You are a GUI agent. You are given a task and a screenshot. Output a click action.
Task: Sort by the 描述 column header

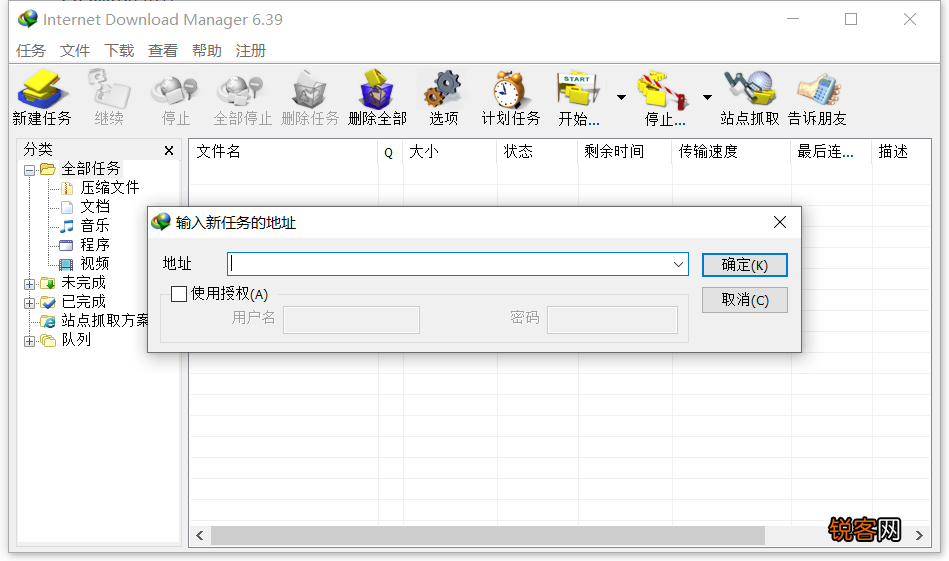901,151
